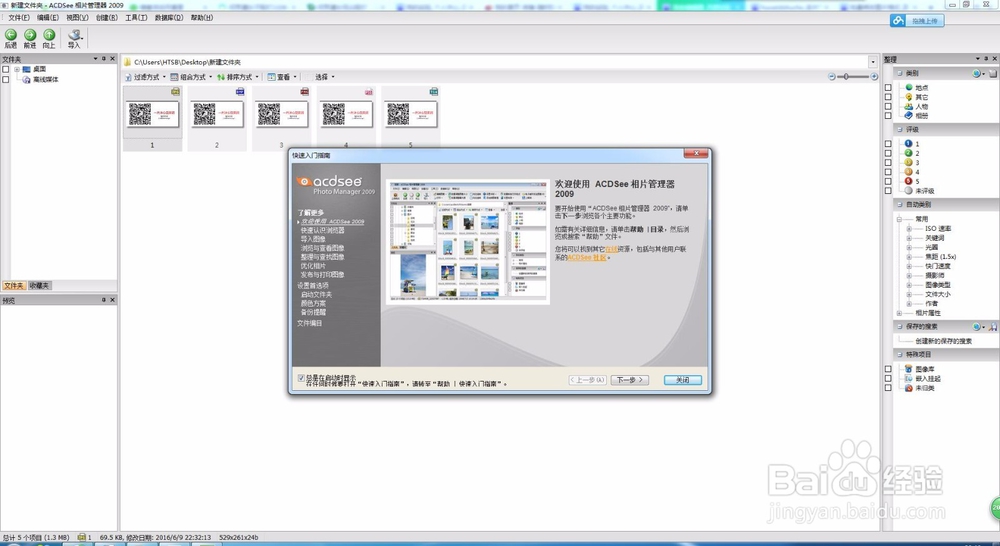Viewport: 1000px width, 546px height.
Task: Go back with the 后退 arrow icon
Action: tap(11, 35)
